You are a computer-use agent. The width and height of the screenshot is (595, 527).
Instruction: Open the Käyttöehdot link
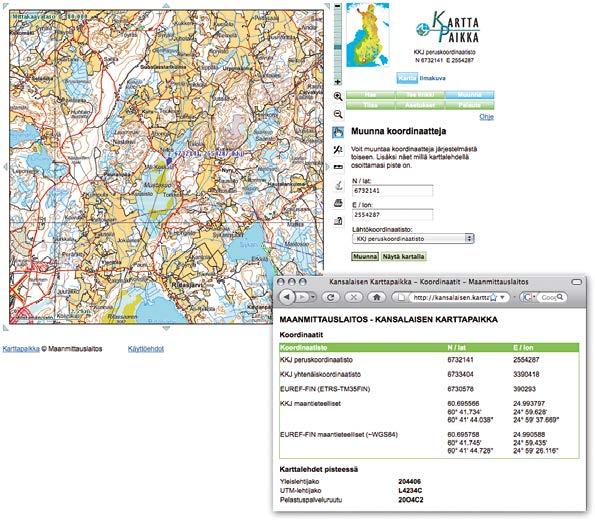click(x=146, y=349)
